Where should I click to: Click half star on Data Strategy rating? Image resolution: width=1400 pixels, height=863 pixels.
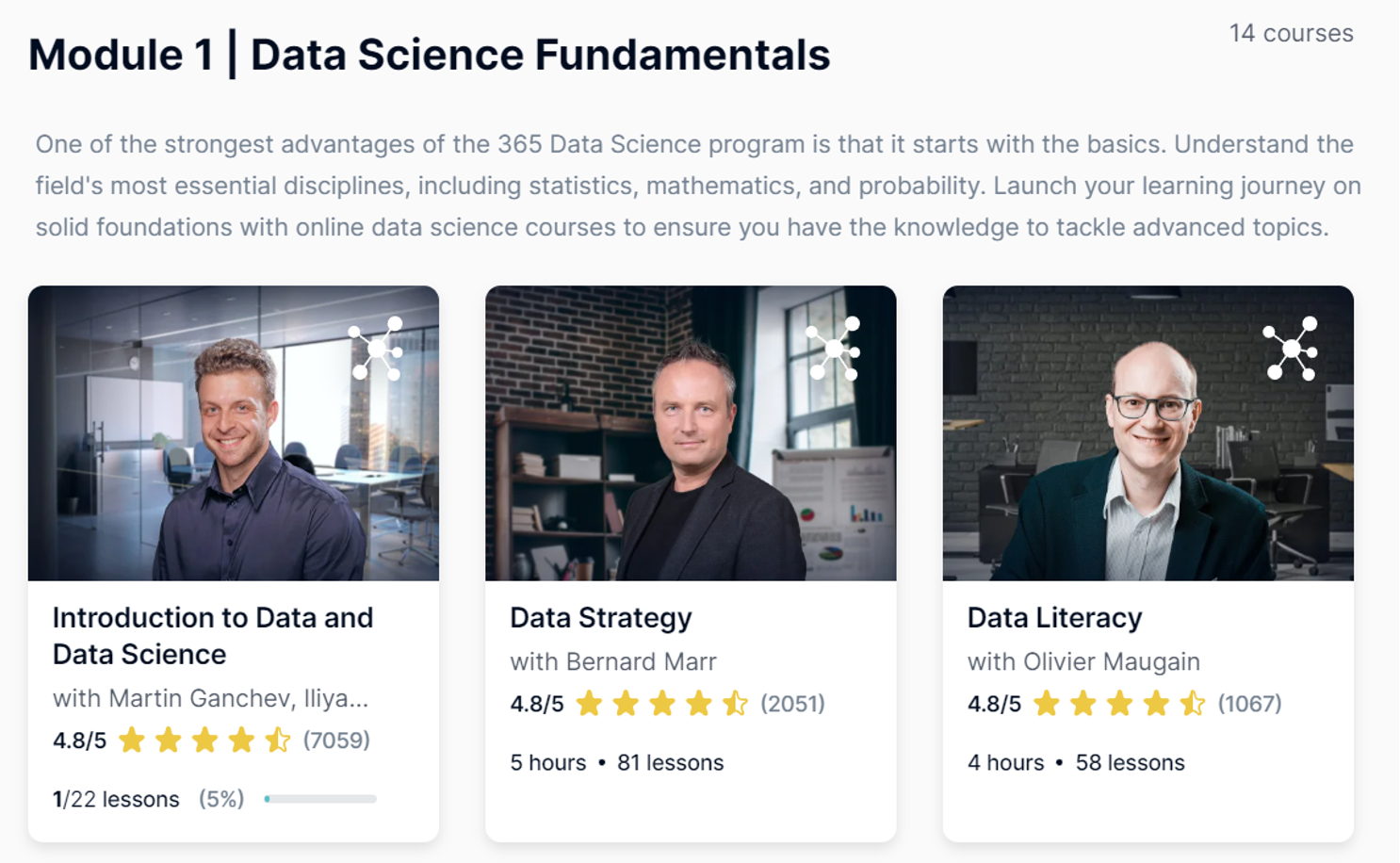[735, 704]
